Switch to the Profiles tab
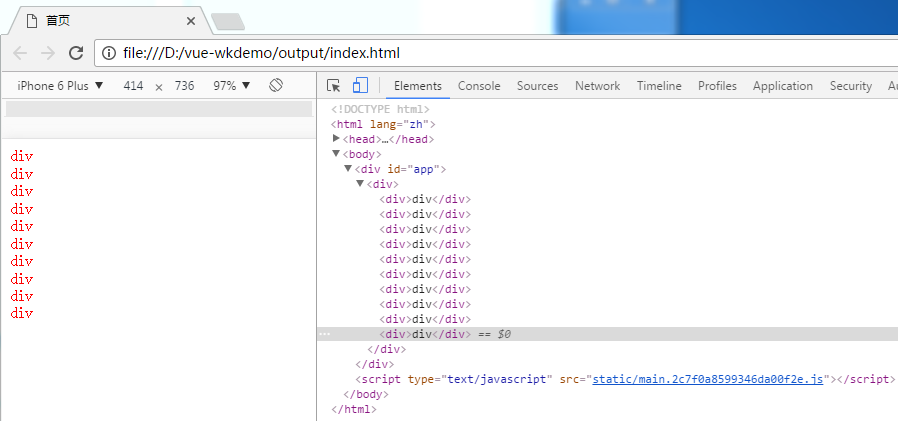 point(717,86)
